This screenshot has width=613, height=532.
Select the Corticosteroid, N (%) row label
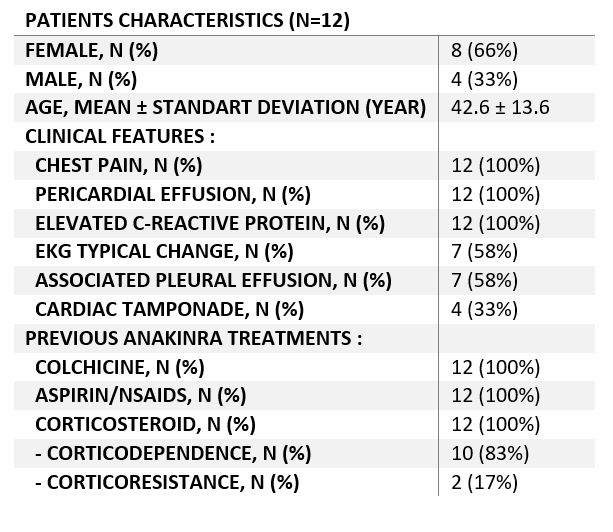[146, 425]
